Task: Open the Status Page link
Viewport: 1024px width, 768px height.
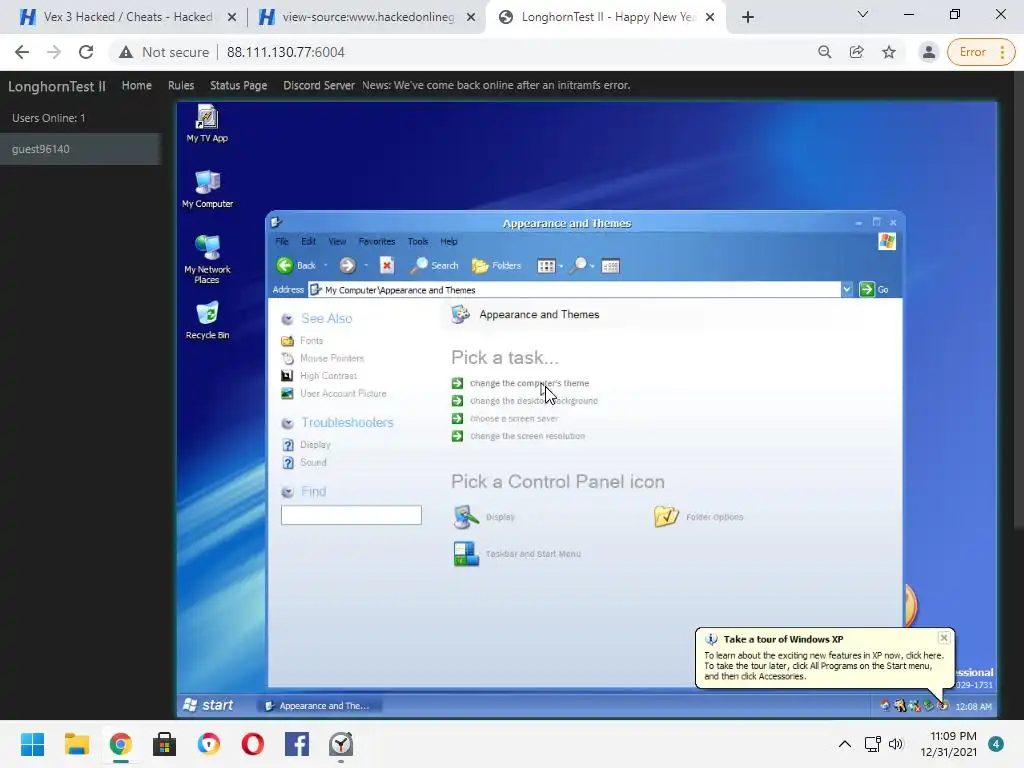Action: [238, 85]
